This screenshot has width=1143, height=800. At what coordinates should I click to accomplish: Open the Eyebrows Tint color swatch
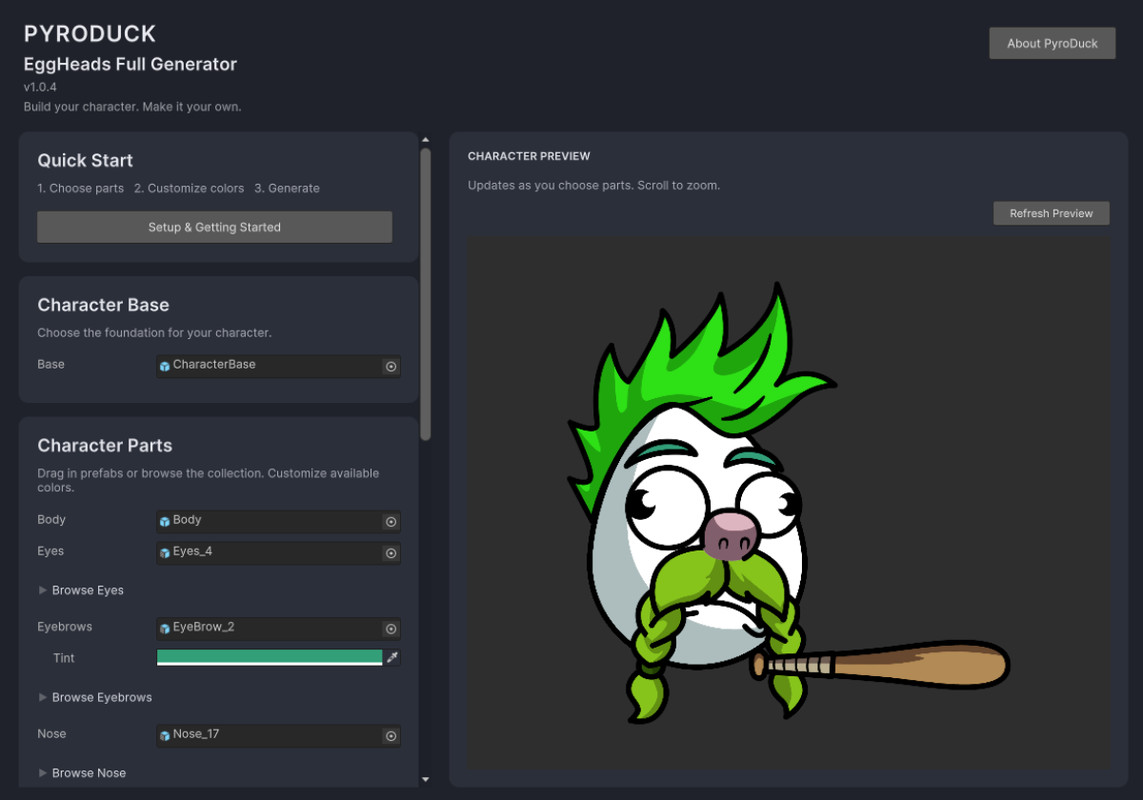pyautogui.click(x=269, y=657)
